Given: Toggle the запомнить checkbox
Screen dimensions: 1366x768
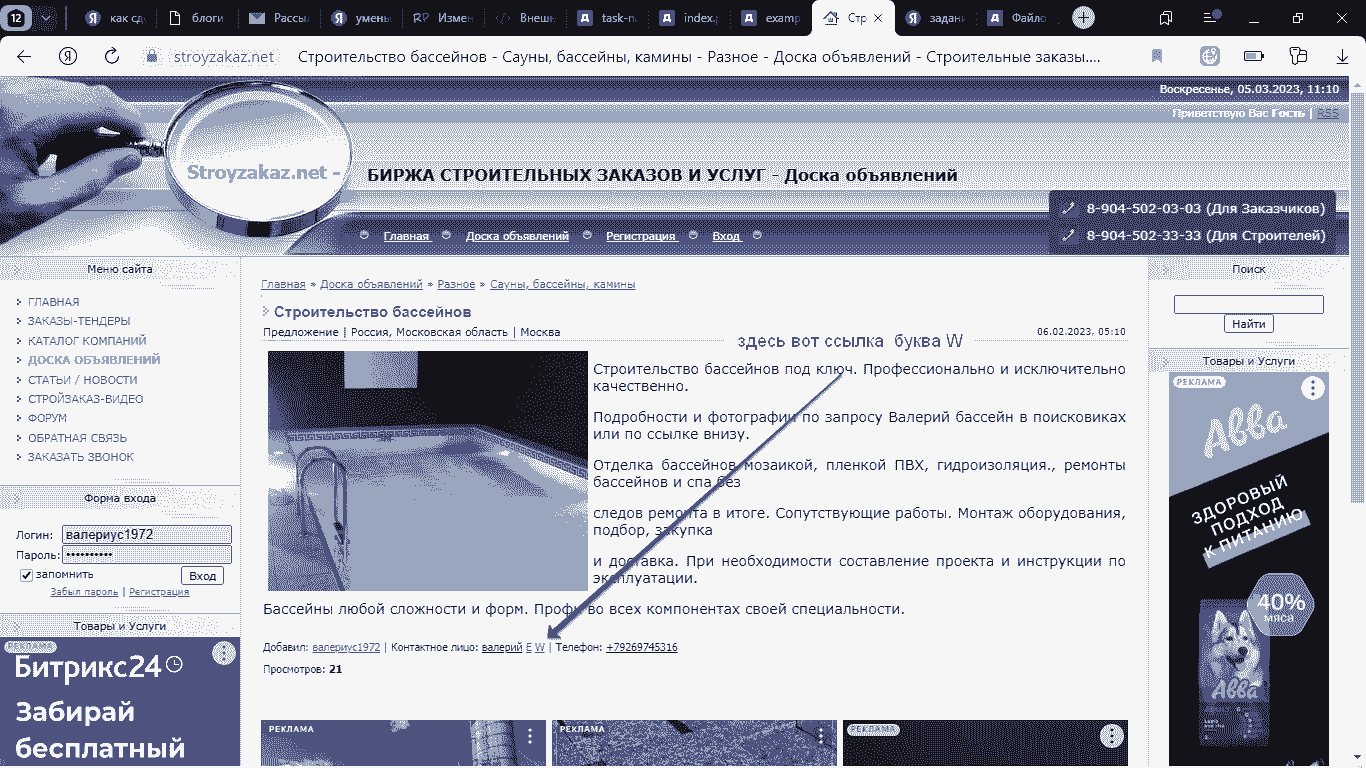Looking at the screenshot, I should coord(27,575).
